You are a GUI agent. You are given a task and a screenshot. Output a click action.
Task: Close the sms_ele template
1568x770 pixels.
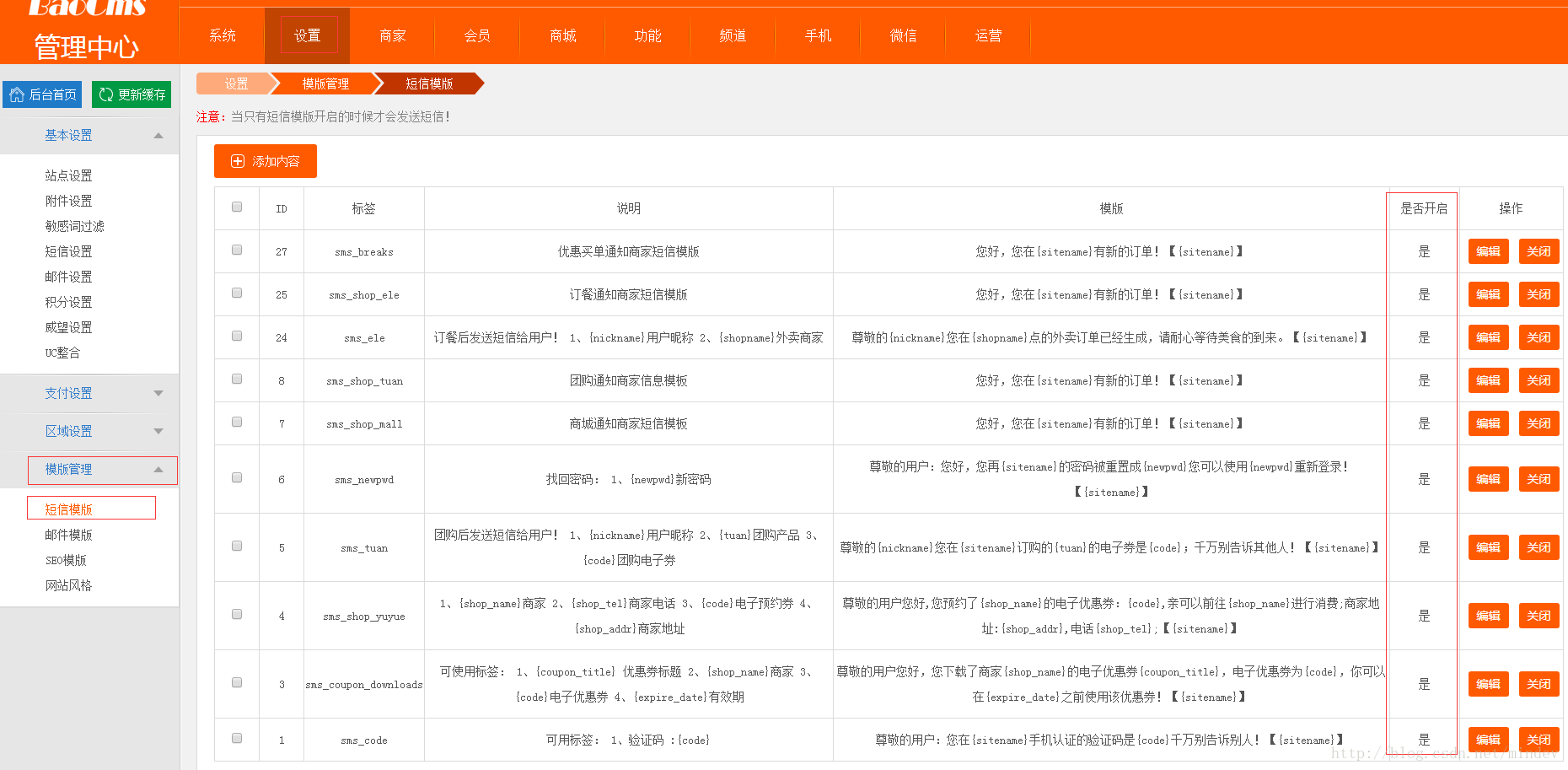pos(1538,337)
